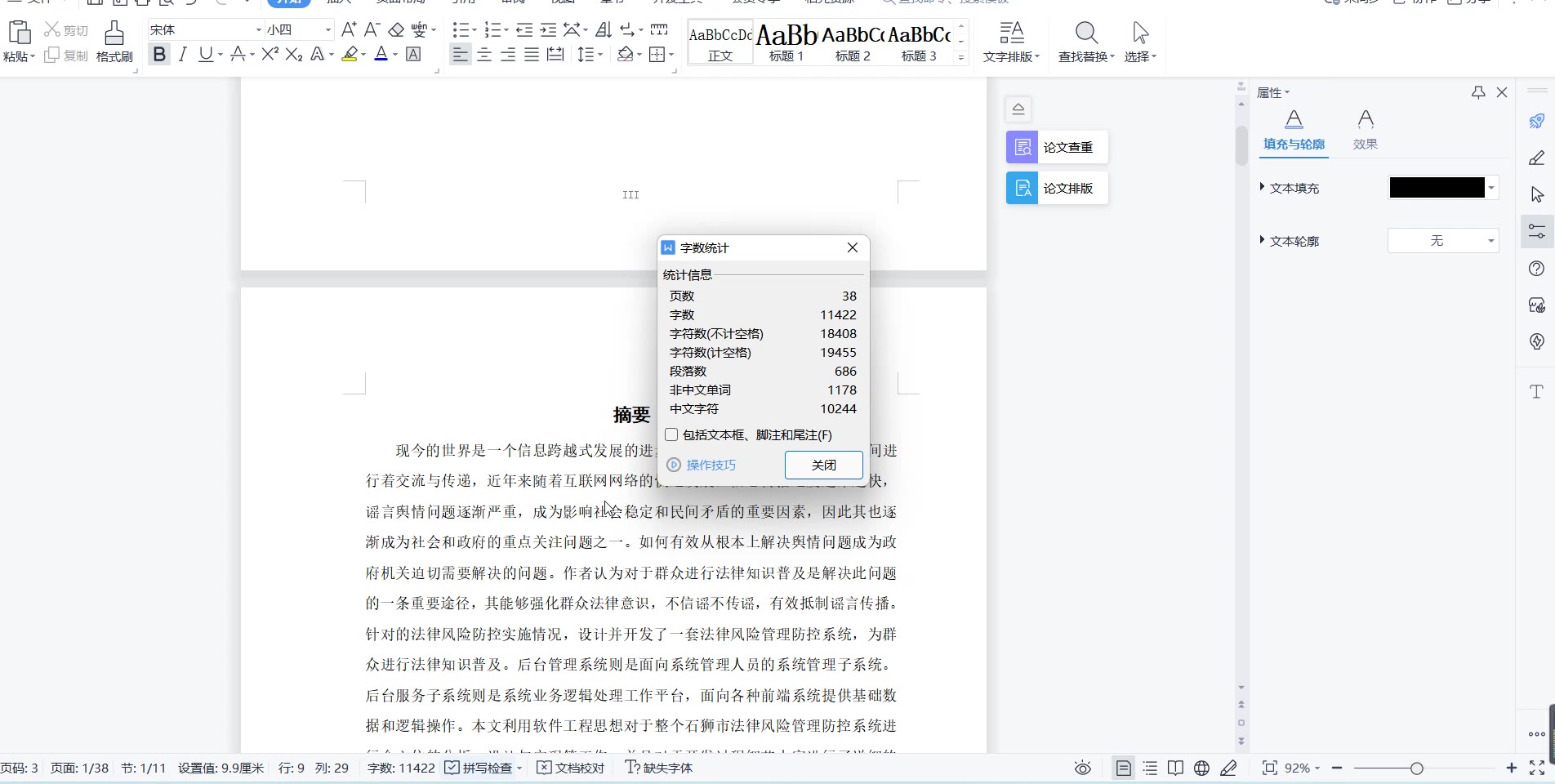Switch to the 效果 tab
Image resolution: width=1555 pixels, height=784 pixels.
pos(1365,131)
